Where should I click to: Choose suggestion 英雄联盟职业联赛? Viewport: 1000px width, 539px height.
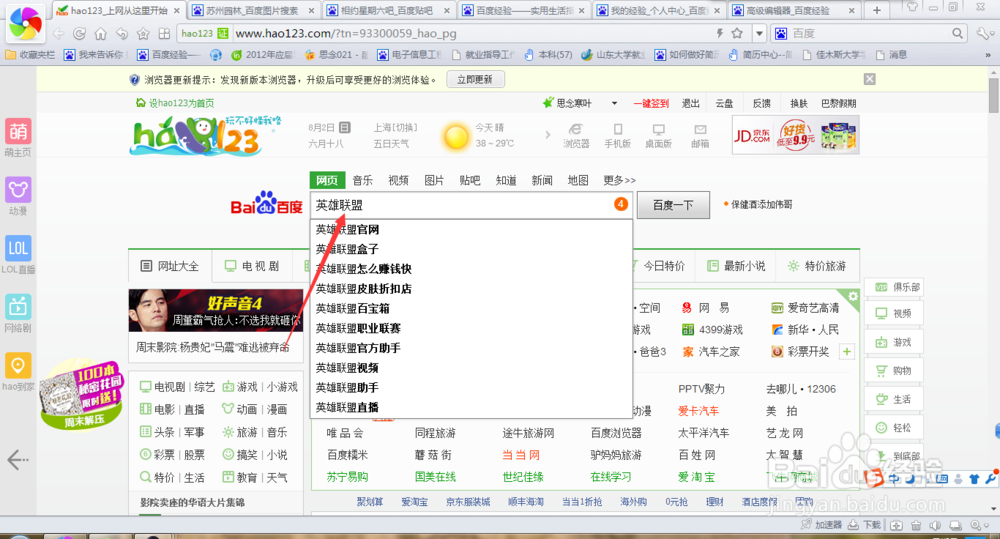[x=471, y=328]
